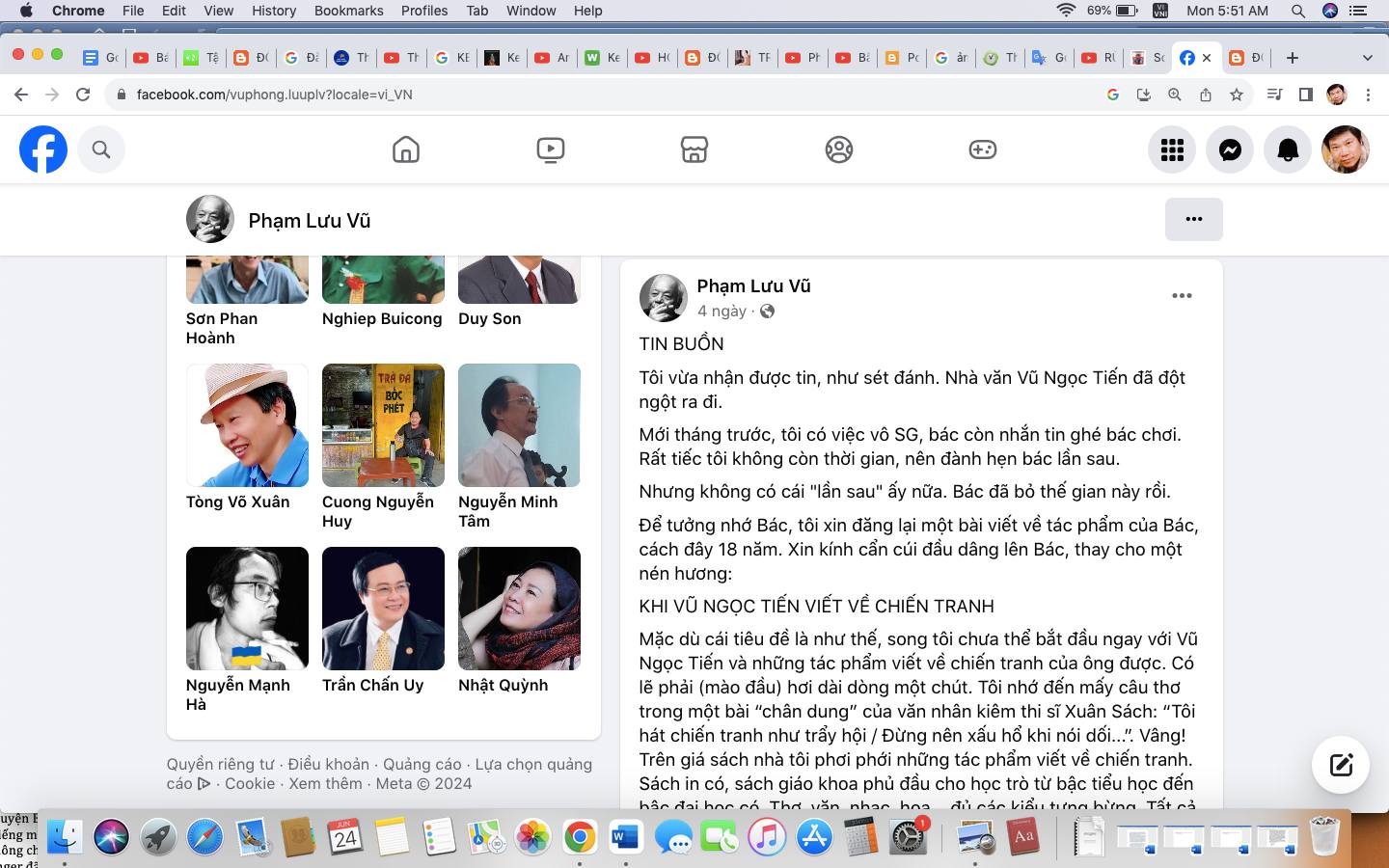
Task: Open Nhật Quỳnh friend profile link
Action: [503, 685]
